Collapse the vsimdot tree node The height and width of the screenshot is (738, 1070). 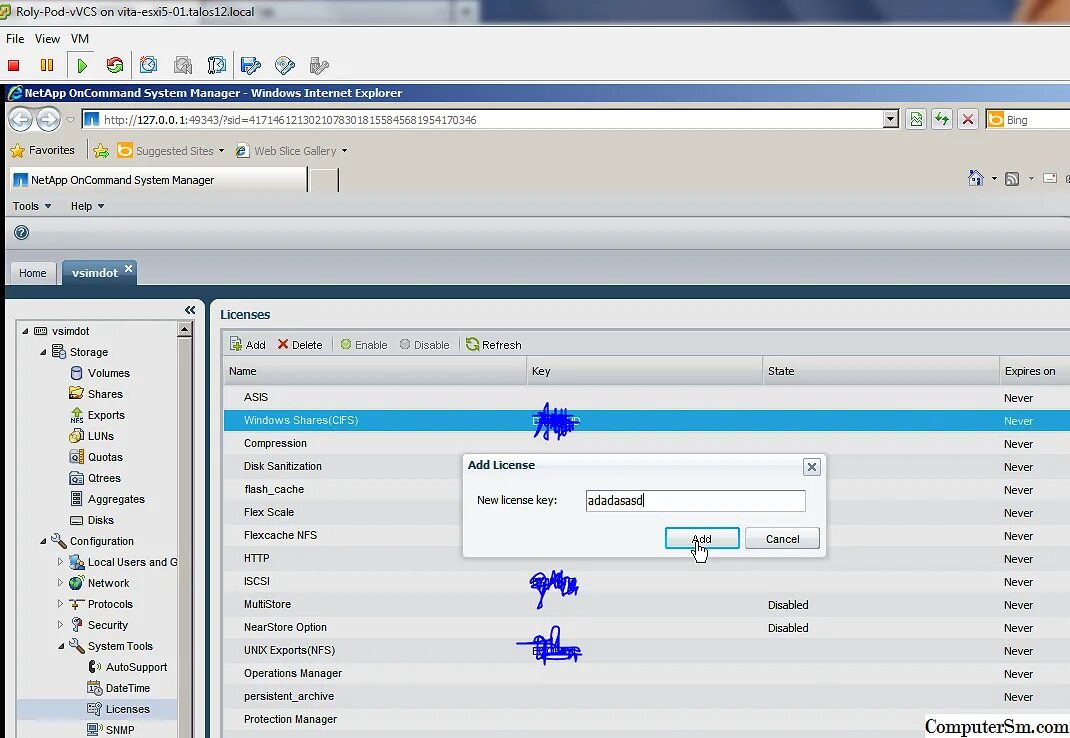coord(25,331)
